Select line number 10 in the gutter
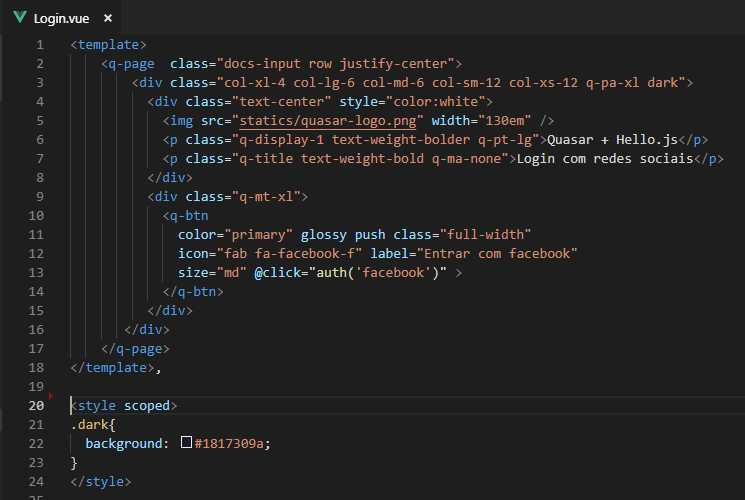Screen dimensions: 745x500 (36, 215)
